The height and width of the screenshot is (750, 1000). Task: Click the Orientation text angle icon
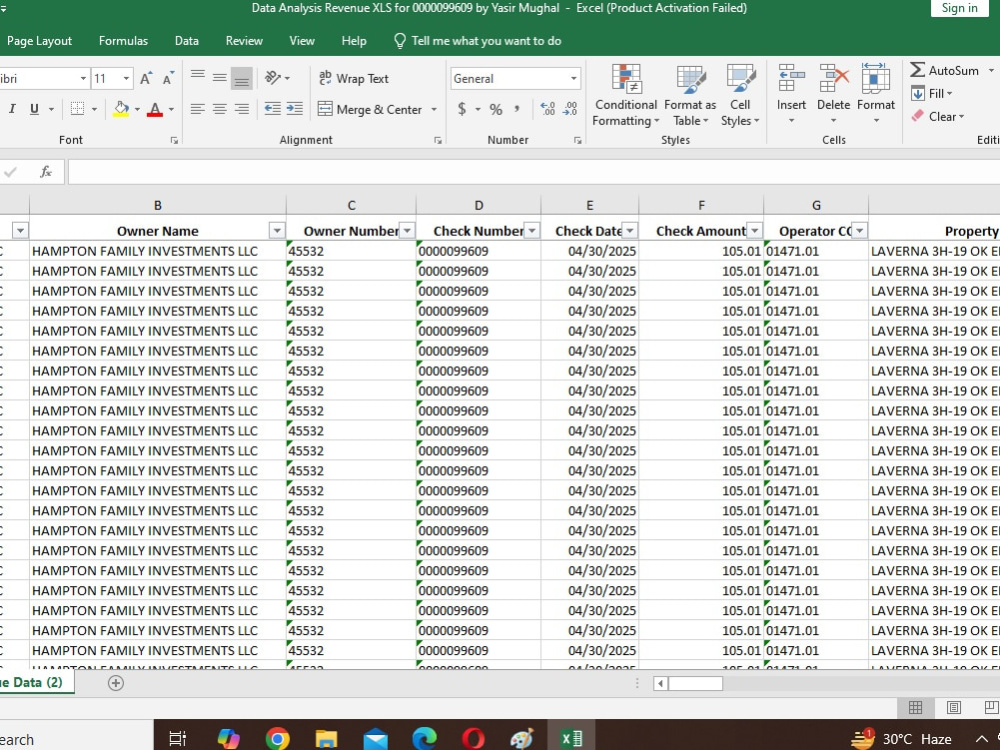(274, 78)
